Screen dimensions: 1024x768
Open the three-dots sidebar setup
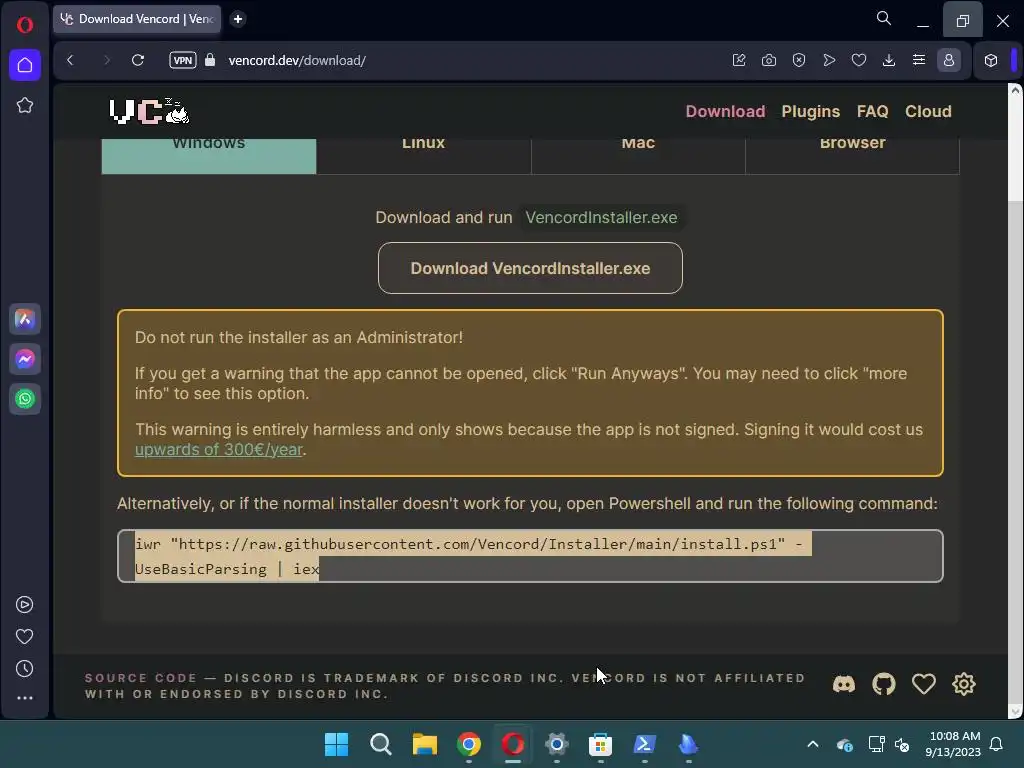[x=25, y=698]
